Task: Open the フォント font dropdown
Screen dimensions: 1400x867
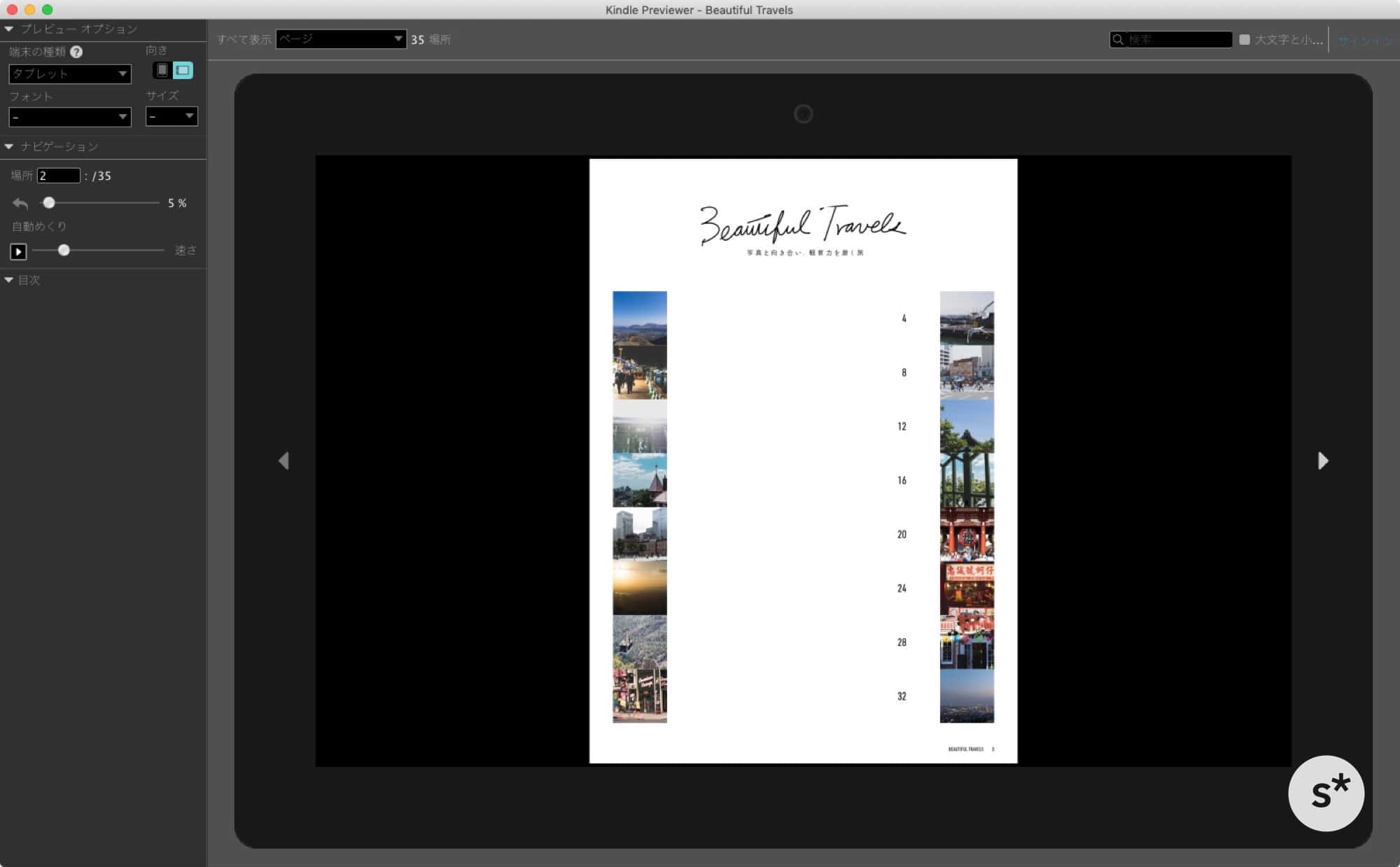Action: pos(69,117)
